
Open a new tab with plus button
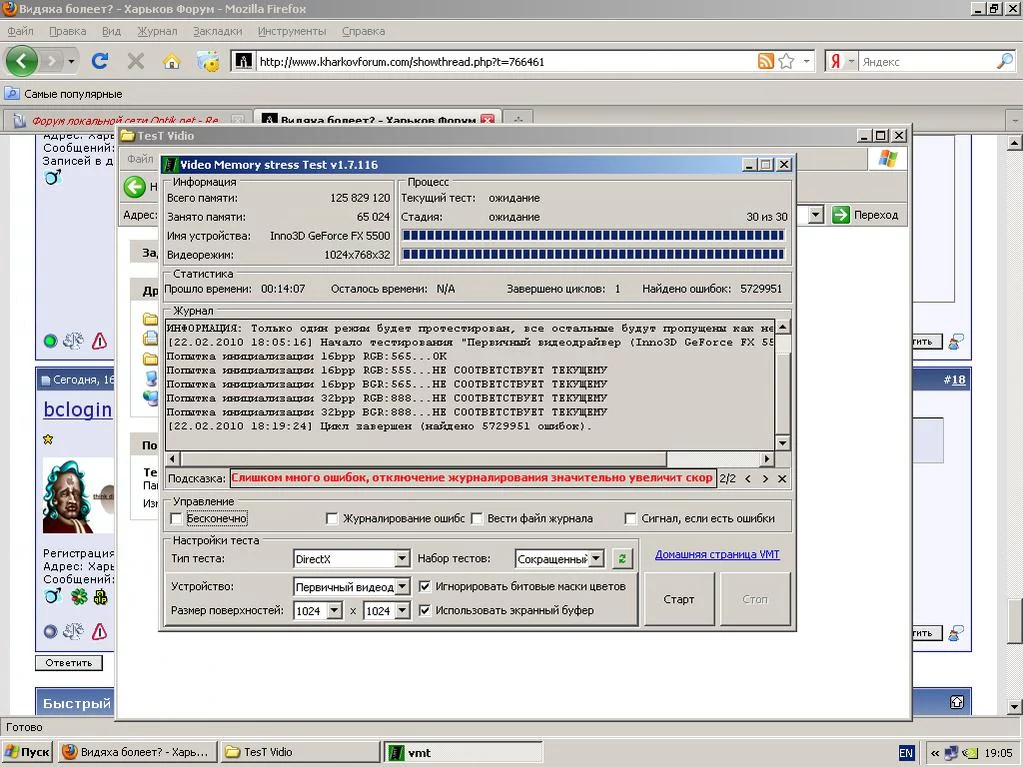(x=518, y=119)
